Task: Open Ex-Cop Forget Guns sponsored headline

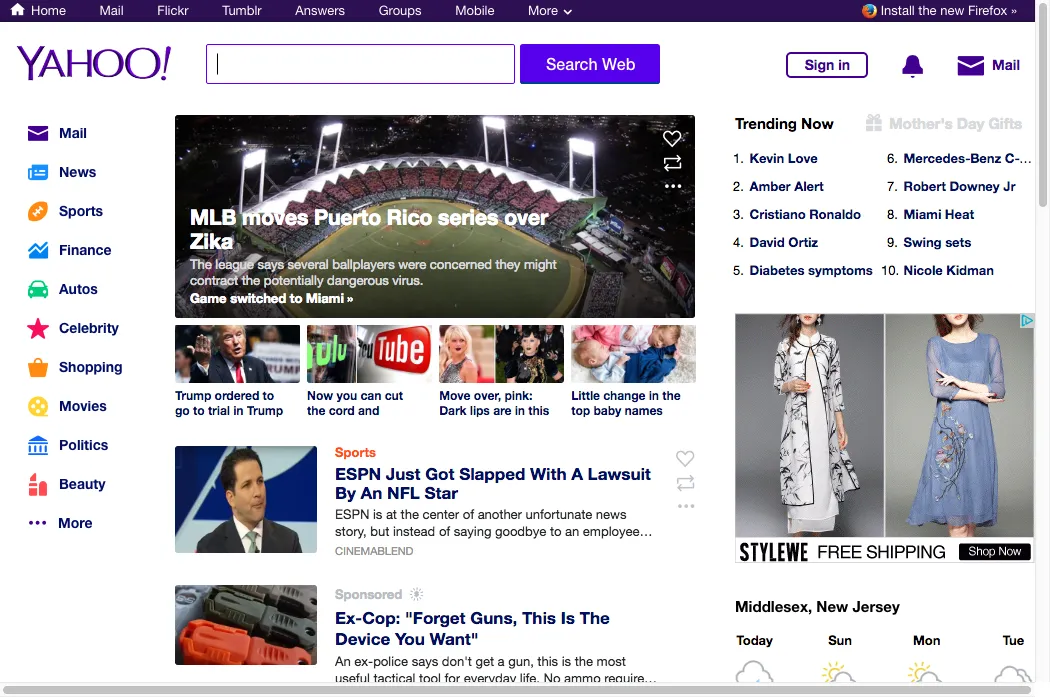Action: [x=472, y=629]
